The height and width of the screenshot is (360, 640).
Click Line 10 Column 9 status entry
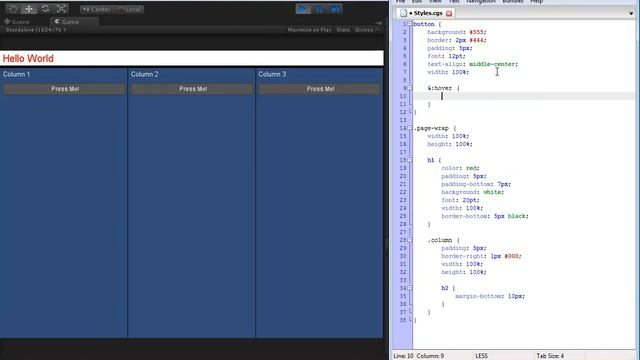[419, 356]
